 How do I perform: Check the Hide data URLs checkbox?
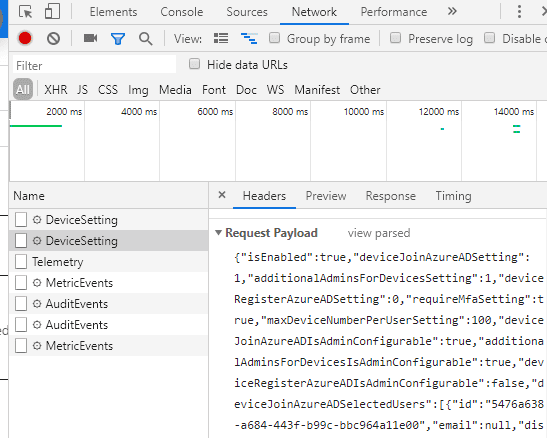[x=194, y=64]
